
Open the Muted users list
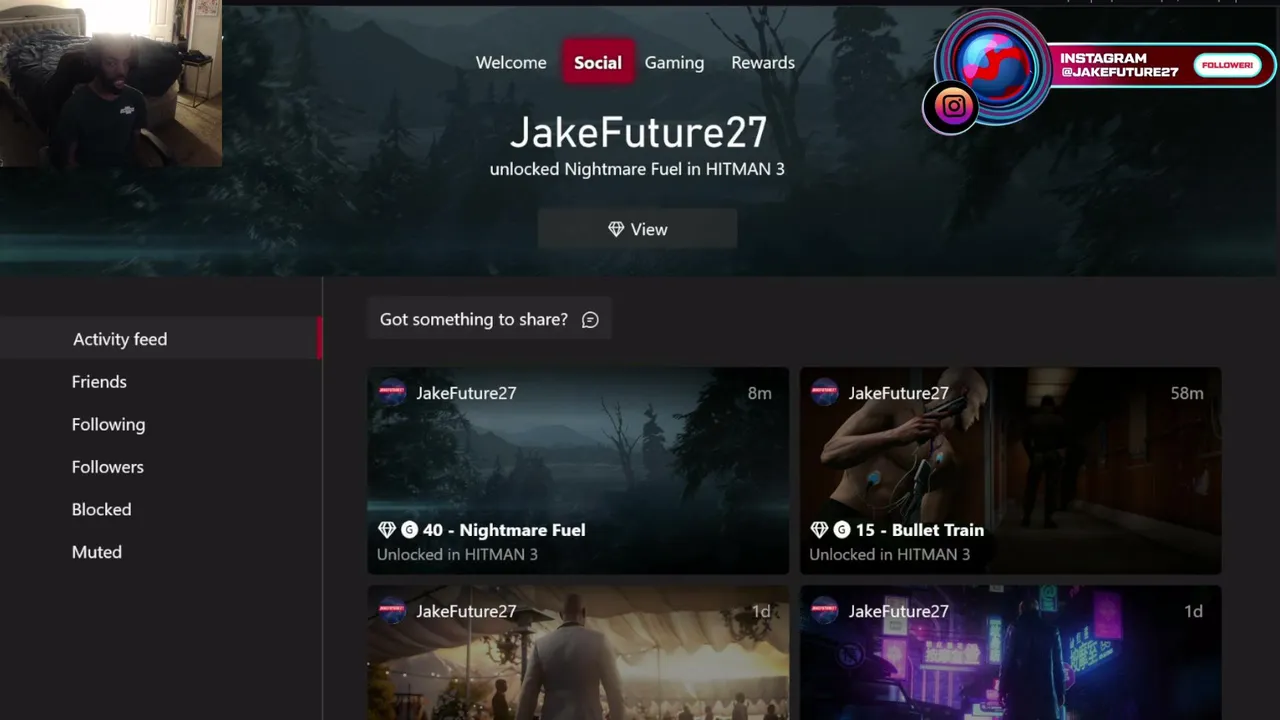pyautogui.click(x=96, y=552)
